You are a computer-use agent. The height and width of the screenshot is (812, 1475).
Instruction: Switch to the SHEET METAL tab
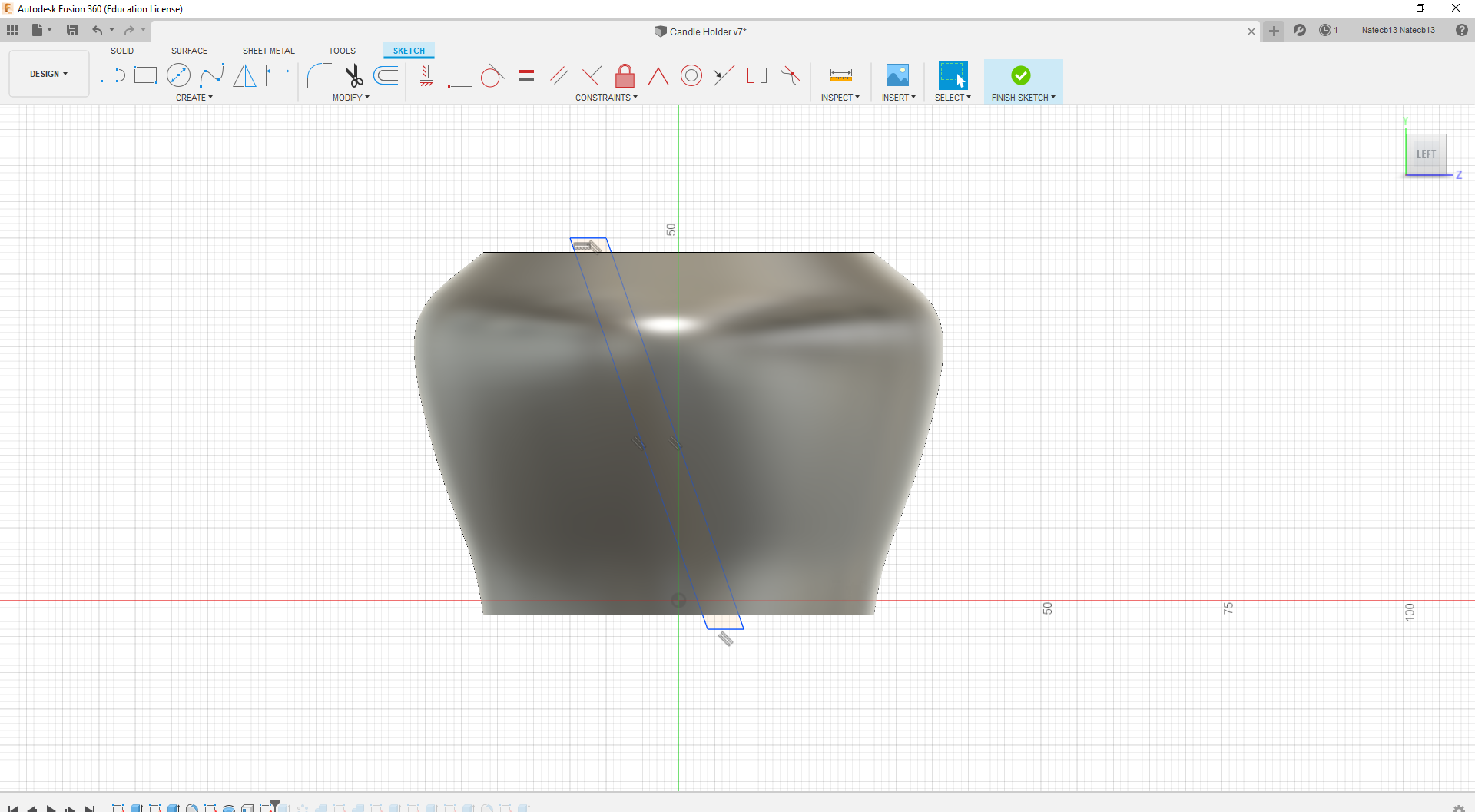click(268, 51)
